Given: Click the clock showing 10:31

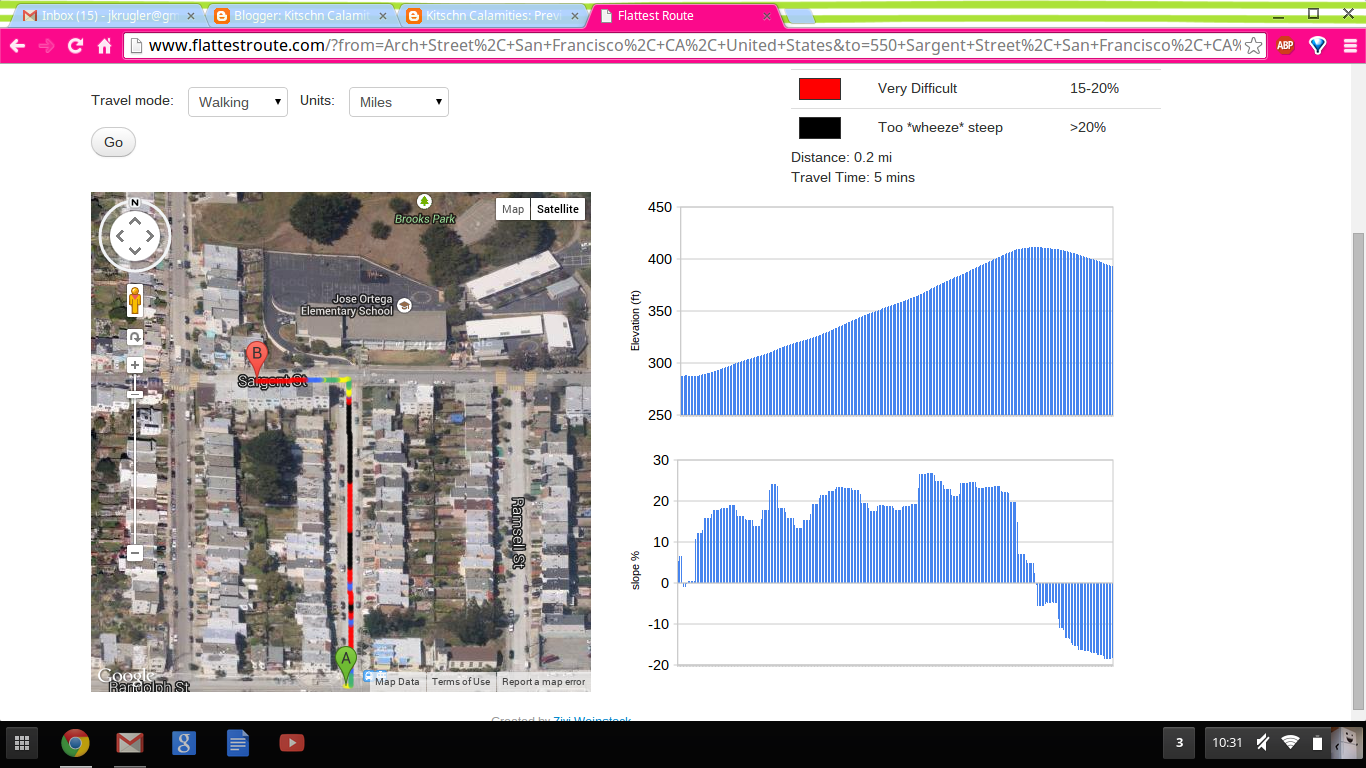Looking at the screenshot, I should pyautogui.click(x=1227, y=743).
